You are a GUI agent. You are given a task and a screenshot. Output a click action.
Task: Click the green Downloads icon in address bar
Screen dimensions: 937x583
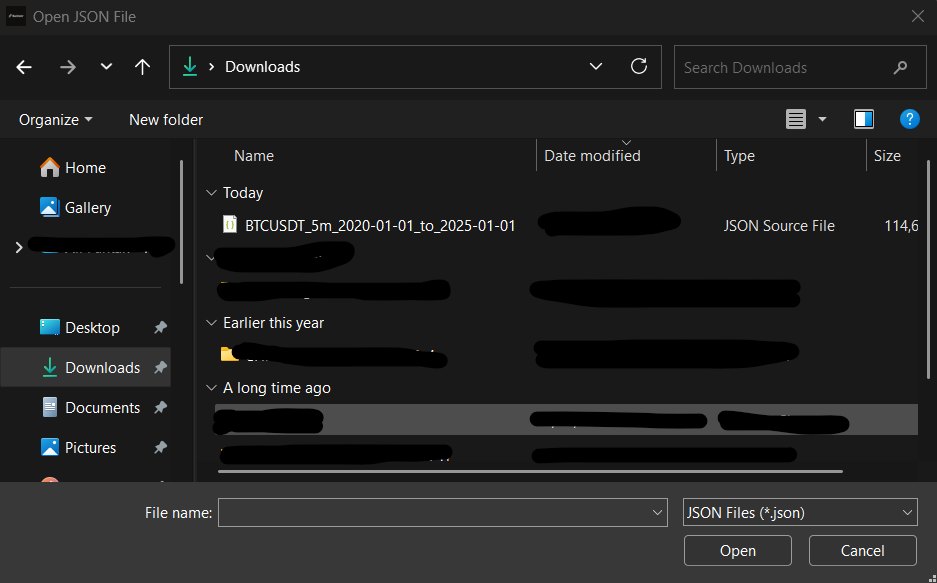click(x=189, y=66)
